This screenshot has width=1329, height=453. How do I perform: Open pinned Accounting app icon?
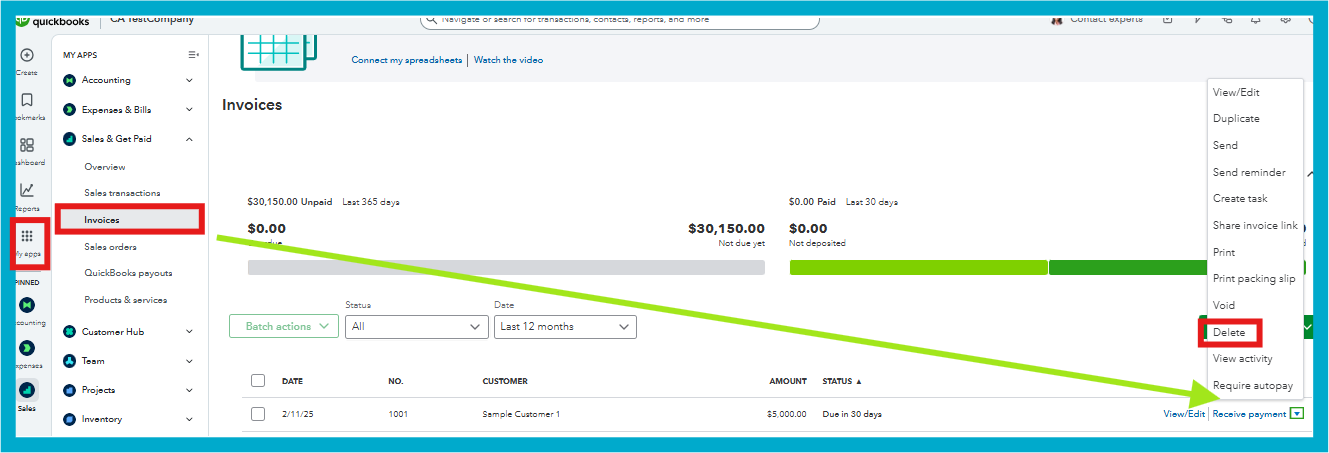(27, 305)
